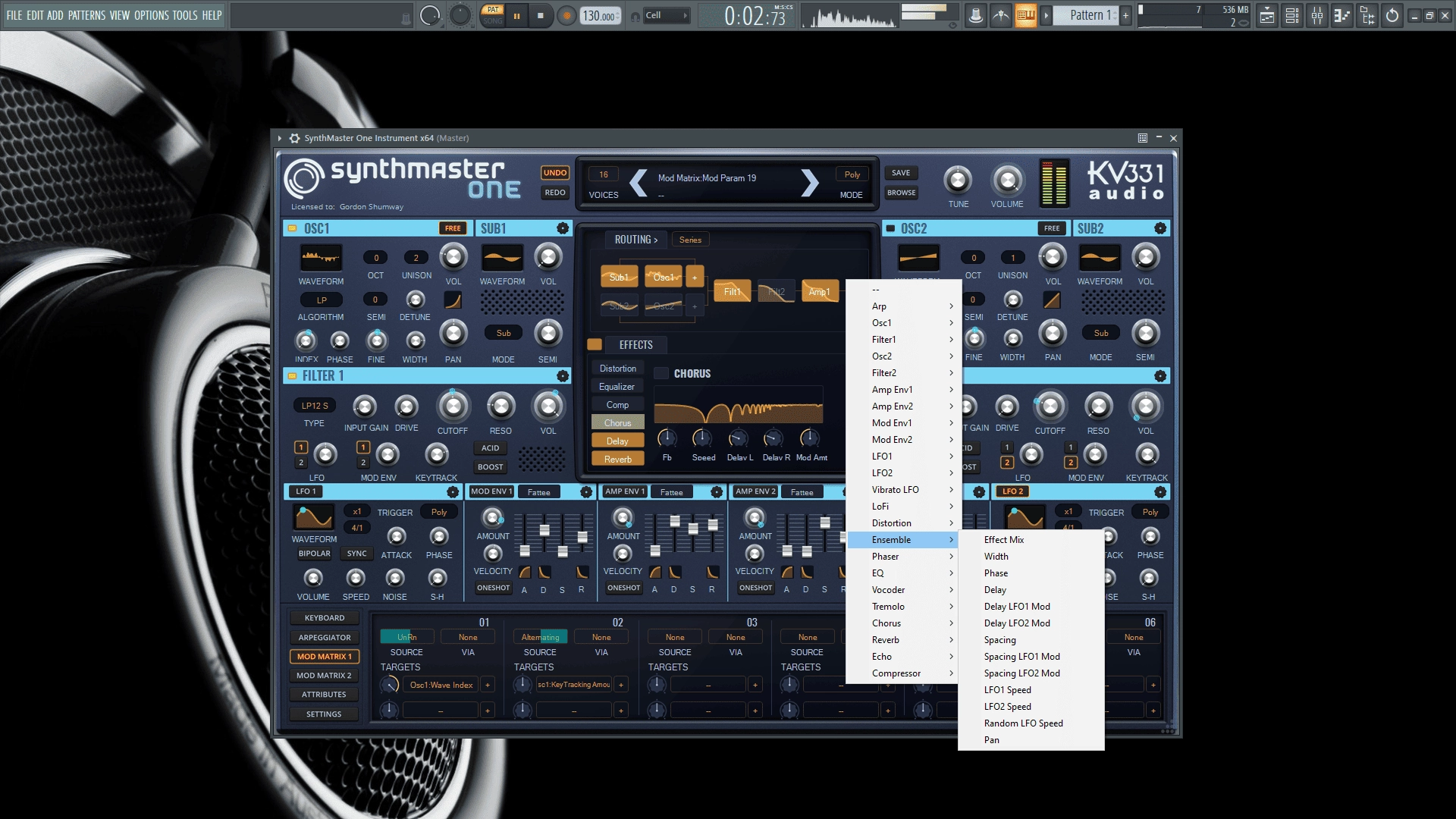Toggle LFO 1 SYNC button
This screenshot has width=1456, height=819.
356,554
